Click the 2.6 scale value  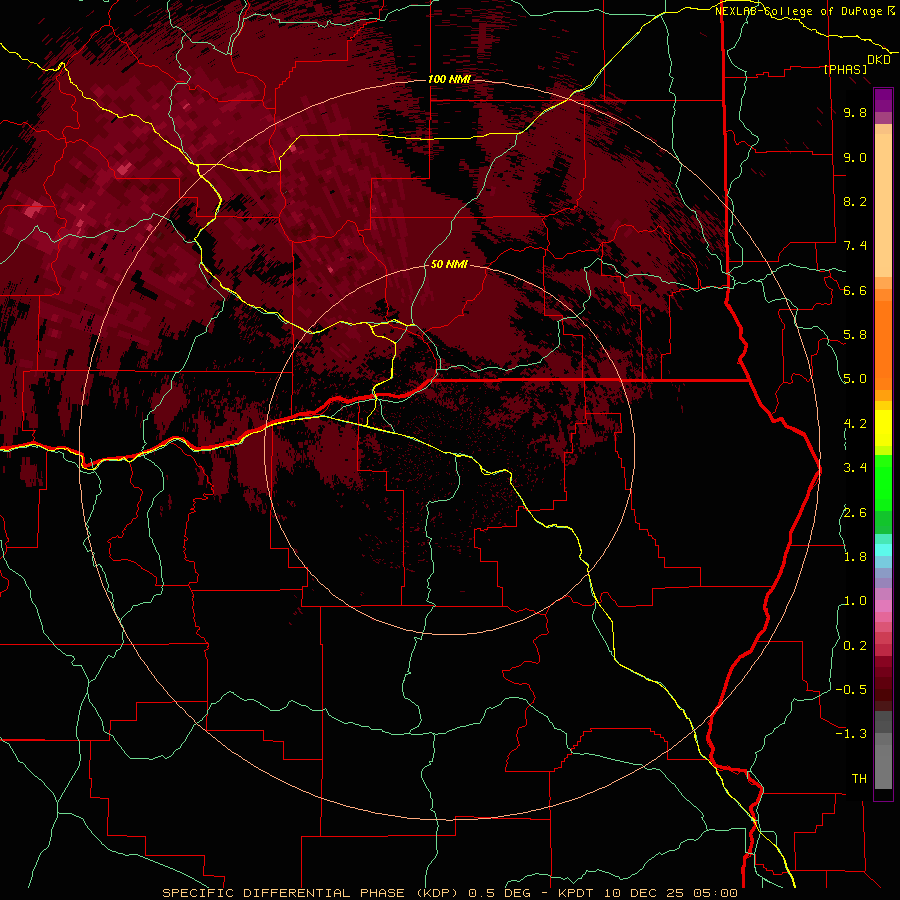click(855, 513)
